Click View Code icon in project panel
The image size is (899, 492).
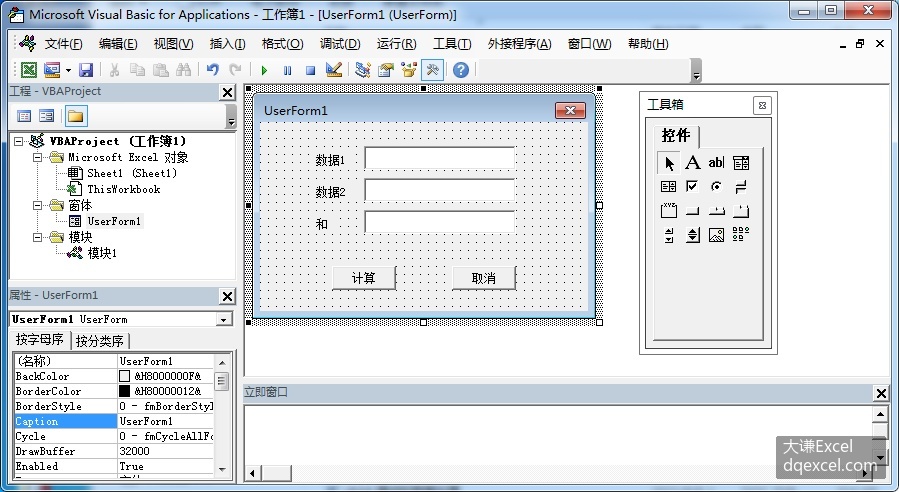[24, 116]
